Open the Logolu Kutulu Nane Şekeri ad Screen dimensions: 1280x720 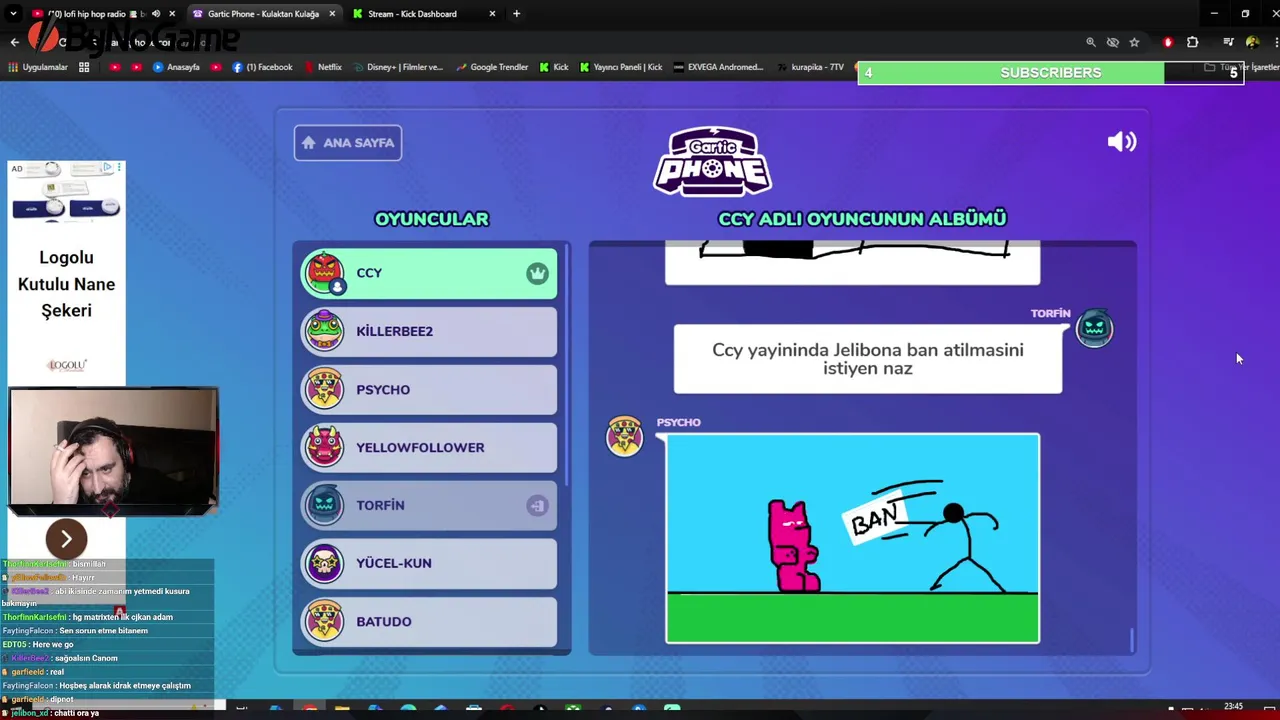(66, 284)
